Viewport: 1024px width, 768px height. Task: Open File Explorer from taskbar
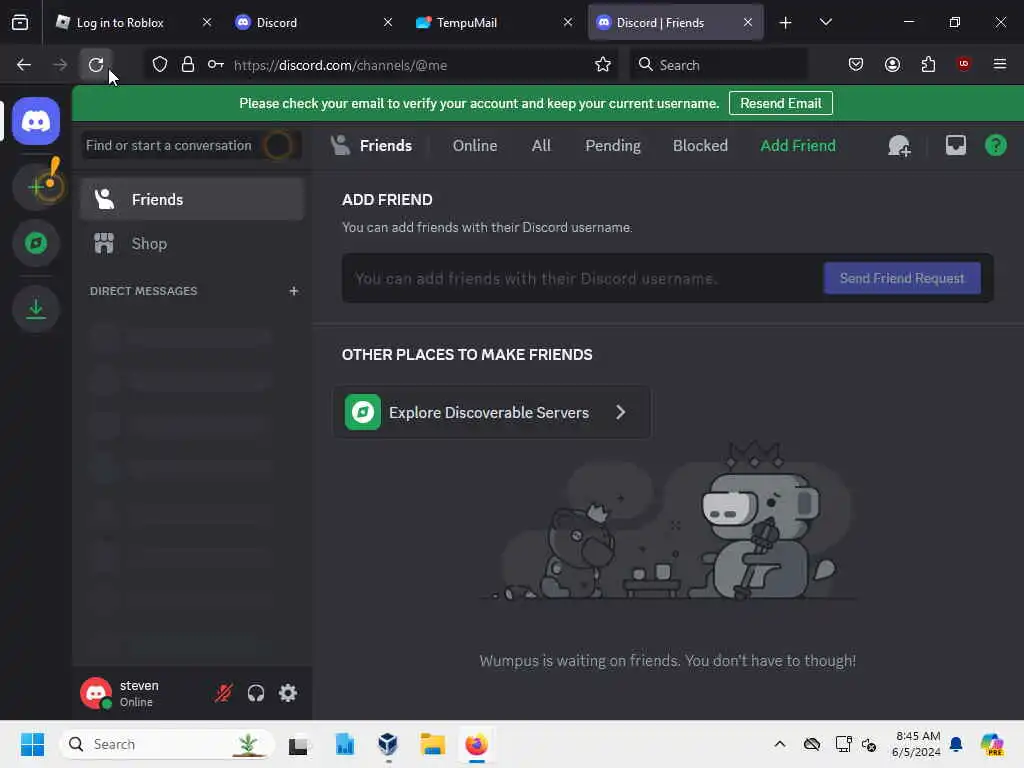click(432, 744)
